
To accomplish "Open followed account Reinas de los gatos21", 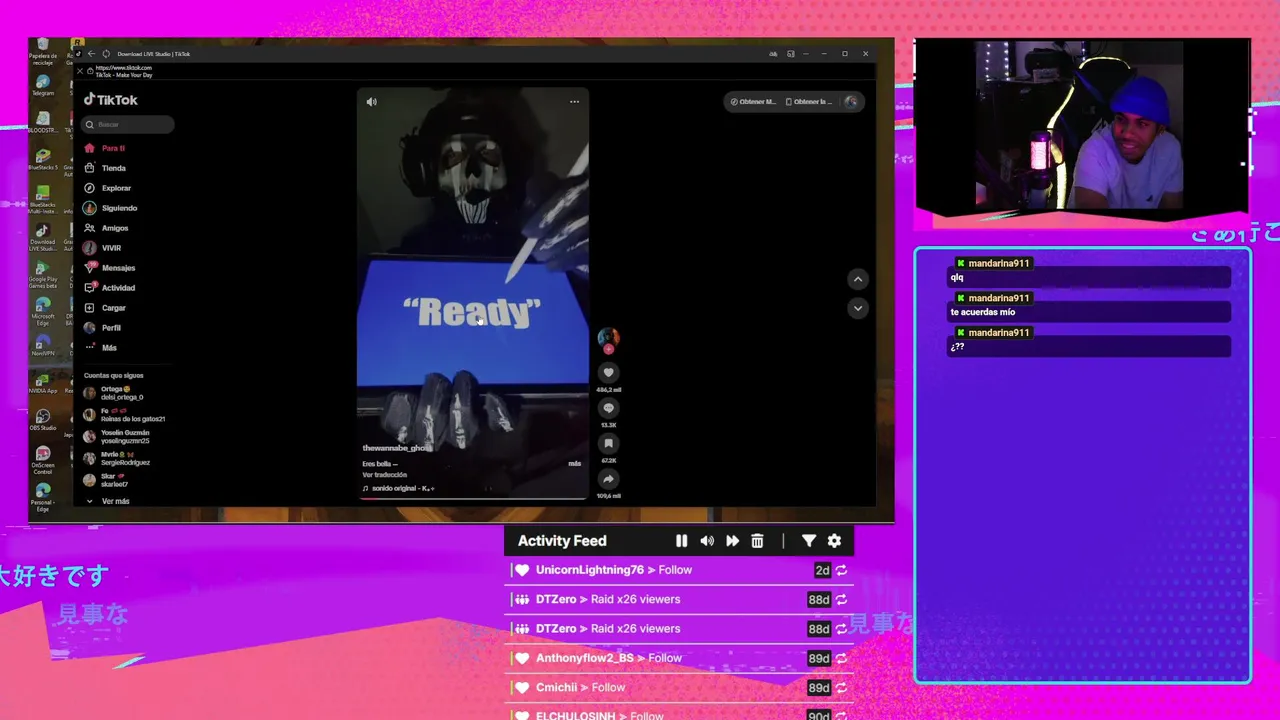I will pyautogui.click(x=124, y=415).
